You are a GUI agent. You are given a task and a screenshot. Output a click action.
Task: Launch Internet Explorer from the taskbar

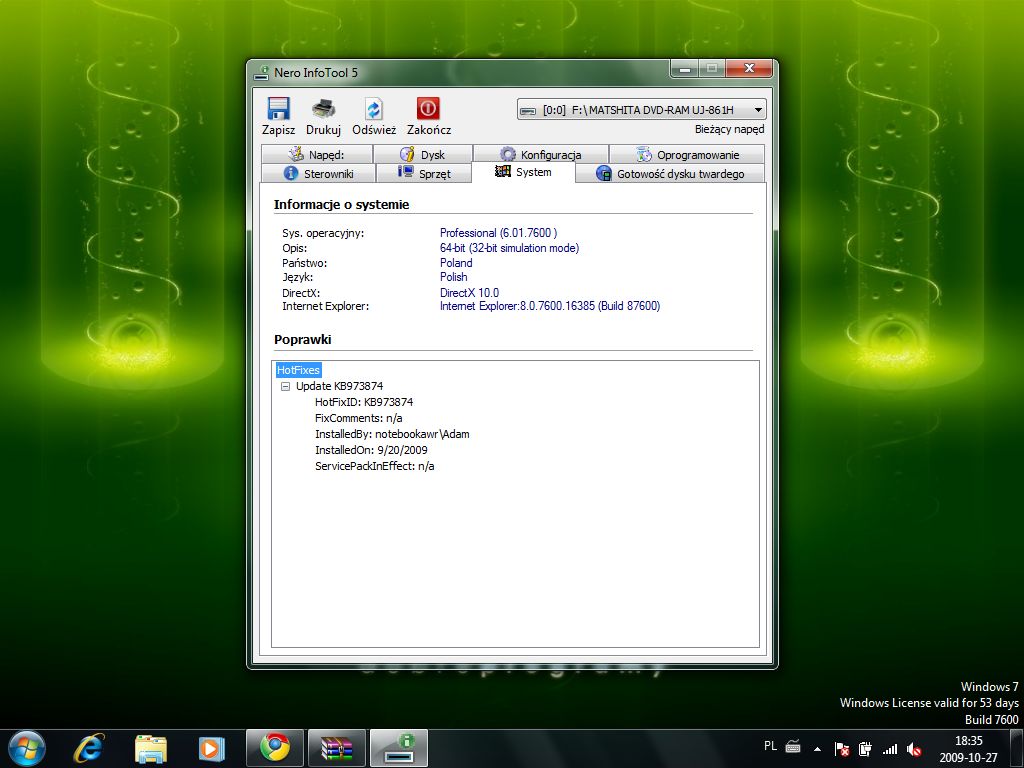88,748
